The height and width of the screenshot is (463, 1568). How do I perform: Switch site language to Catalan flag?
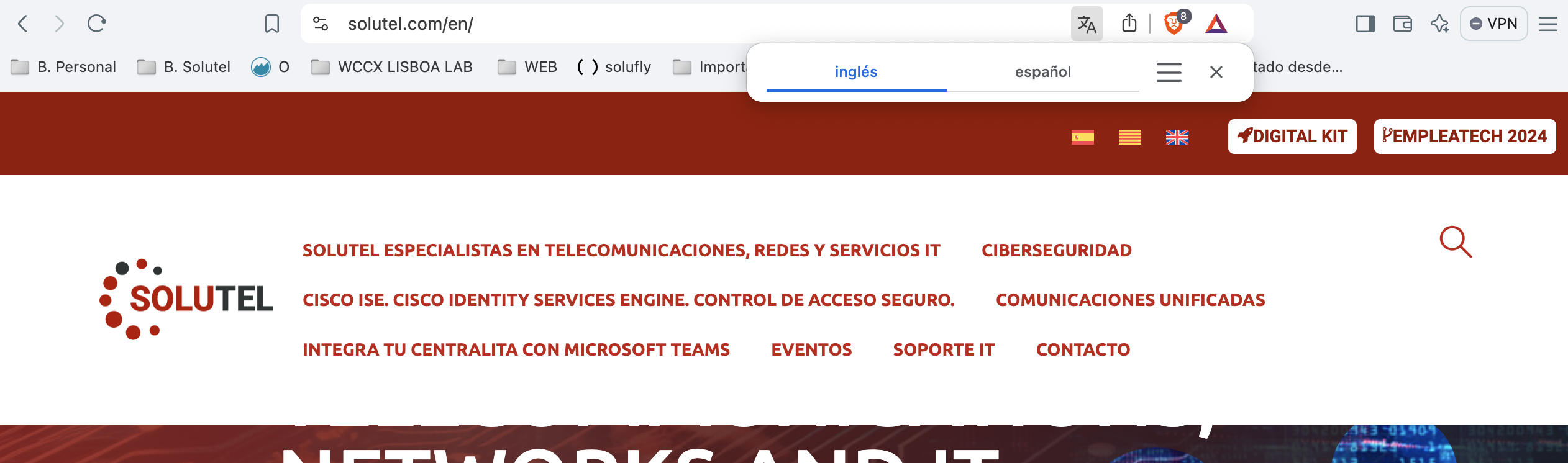coord(1130,137)
